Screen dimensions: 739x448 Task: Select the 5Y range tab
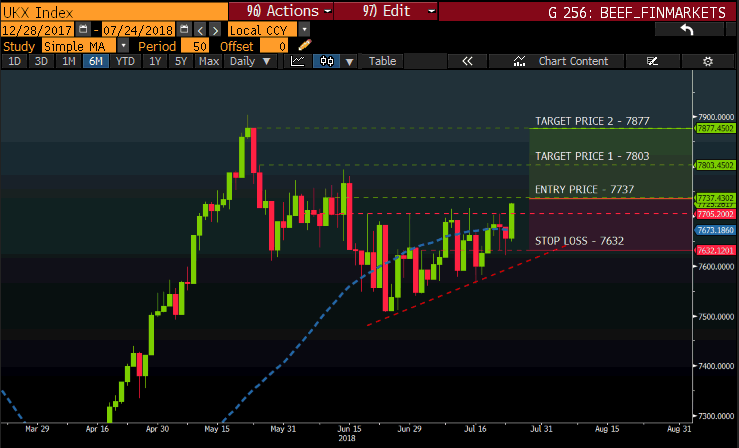pos(181,61)
